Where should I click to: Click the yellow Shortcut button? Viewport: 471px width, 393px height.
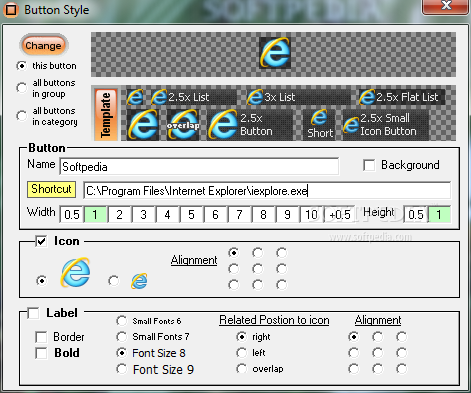click(x=51, y=189)
